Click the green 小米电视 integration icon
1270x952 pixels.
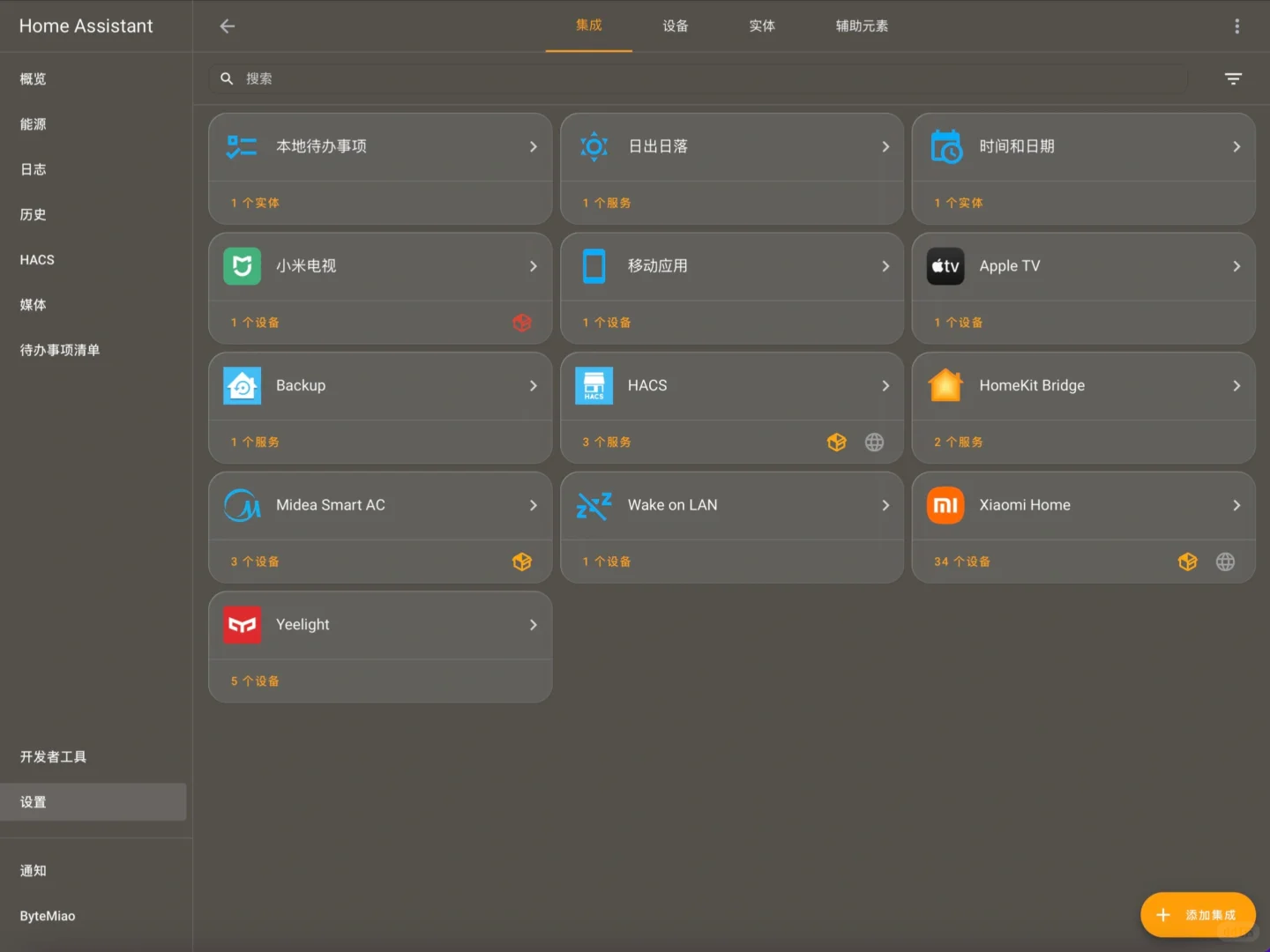tap(242, 266)
